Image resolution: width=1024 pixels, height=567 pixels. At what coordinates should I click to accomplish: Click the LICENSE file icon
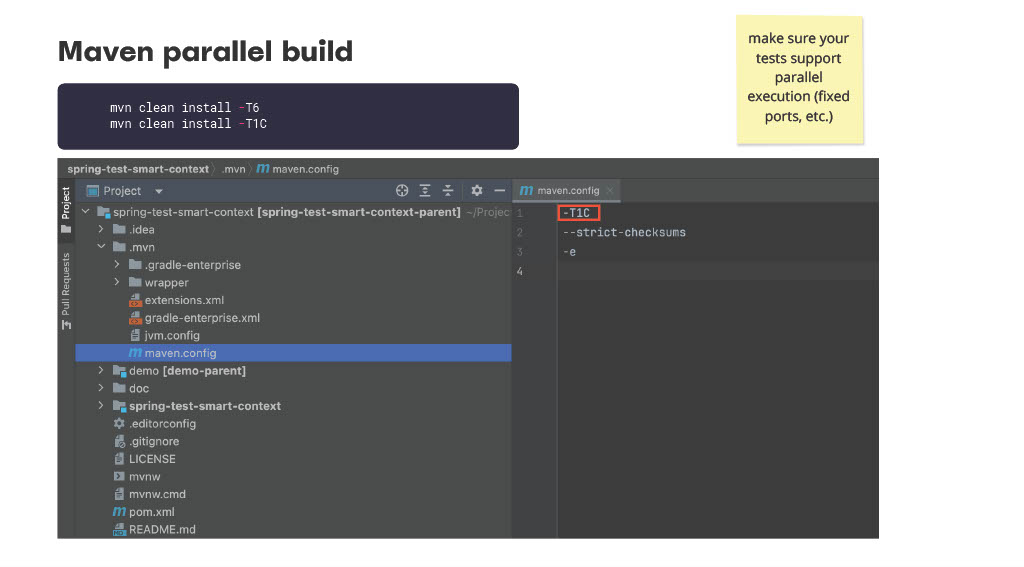(x=119, y=459)
